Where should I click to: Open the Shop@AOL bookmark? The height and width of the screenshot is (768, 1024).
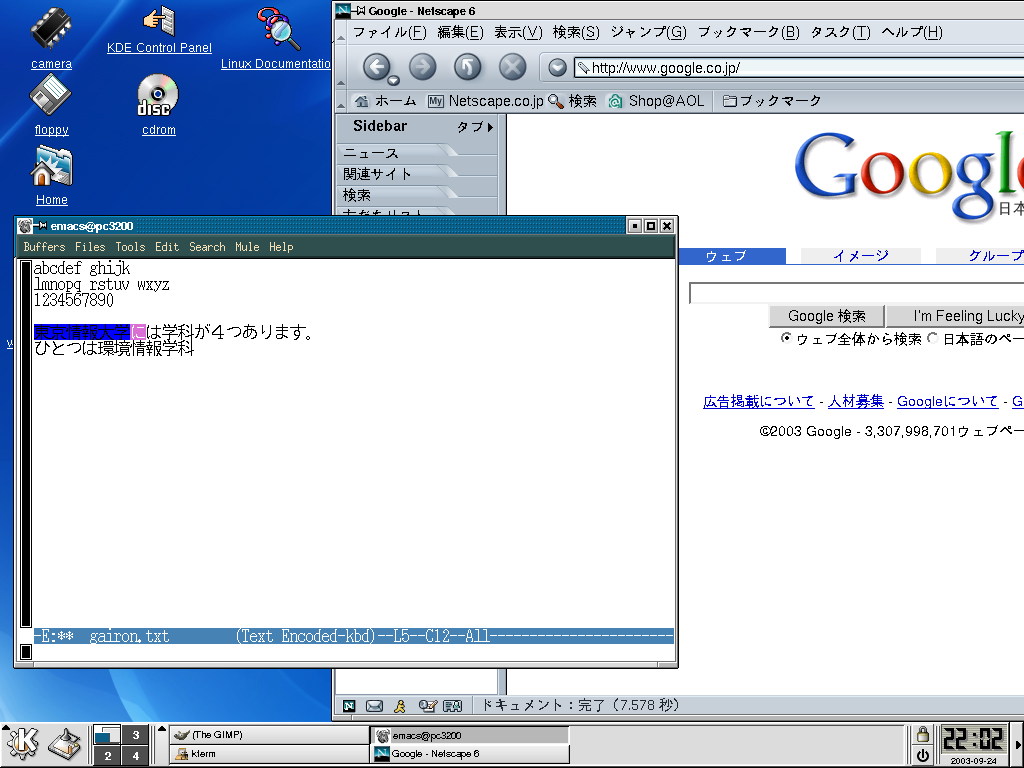point(656,101)
